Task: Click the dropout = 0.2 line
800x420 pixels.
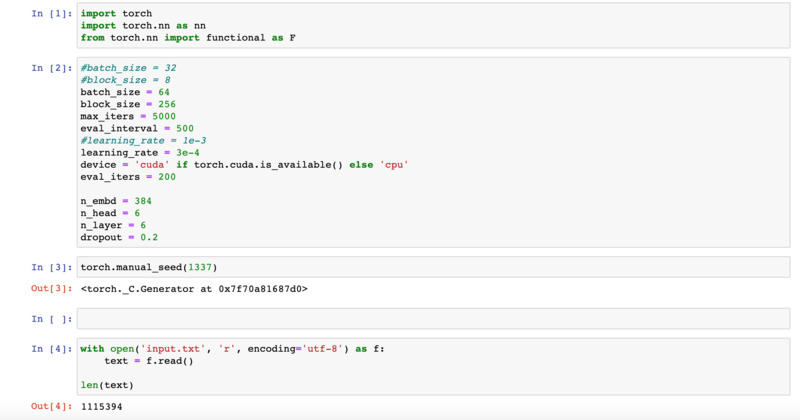Action: tap(119, 237)
